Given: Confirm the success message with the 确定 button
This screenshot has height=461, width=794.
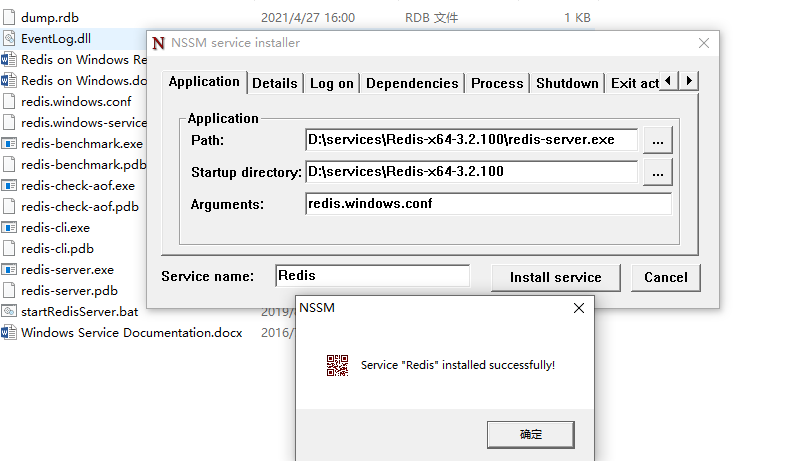Looking at the screenshot, I should [531, 435].
